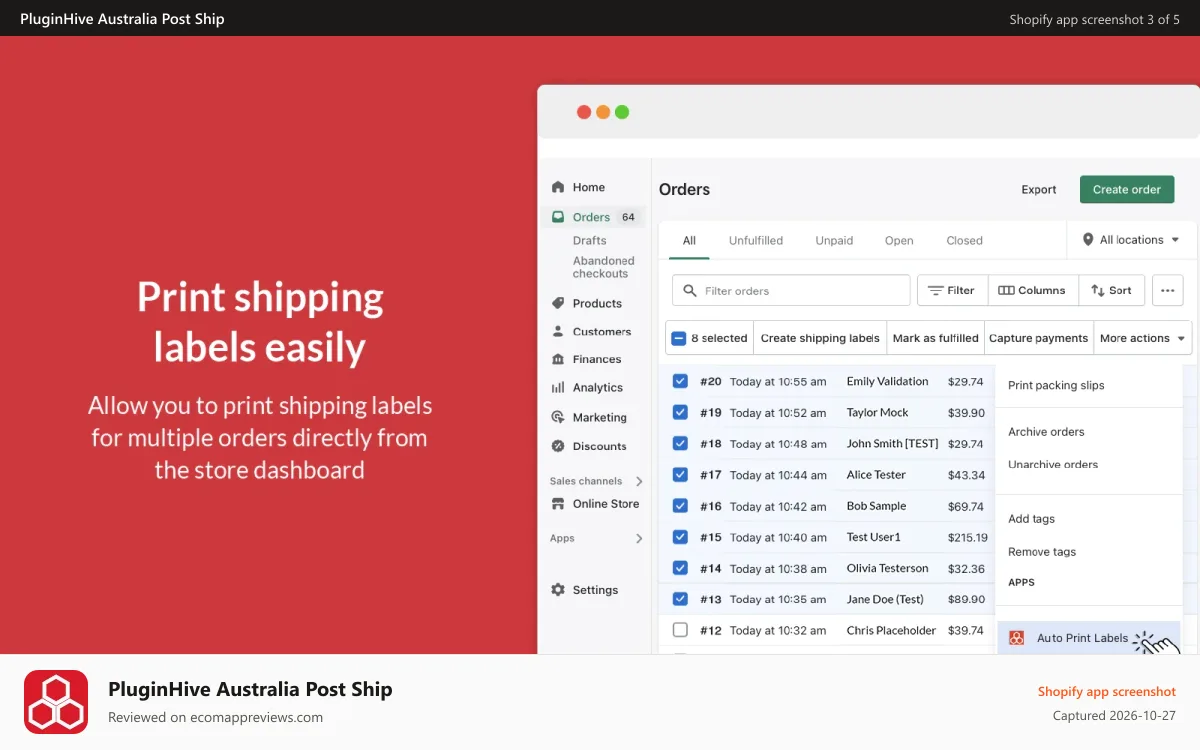This screenshot has height=750, width=1200.
Task: Uncheck order #17 Alice Tester checkbox
Action: (x=680, y=474)
